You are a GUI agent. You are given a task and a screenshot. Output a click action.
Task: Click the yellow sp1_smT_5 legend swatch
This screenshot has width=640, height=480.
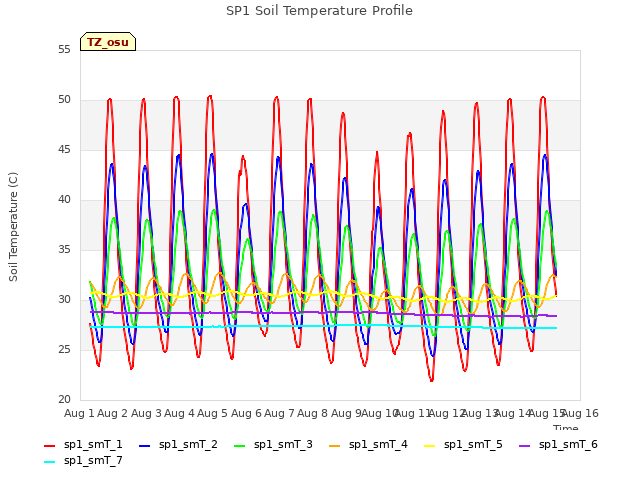[429, 446]
